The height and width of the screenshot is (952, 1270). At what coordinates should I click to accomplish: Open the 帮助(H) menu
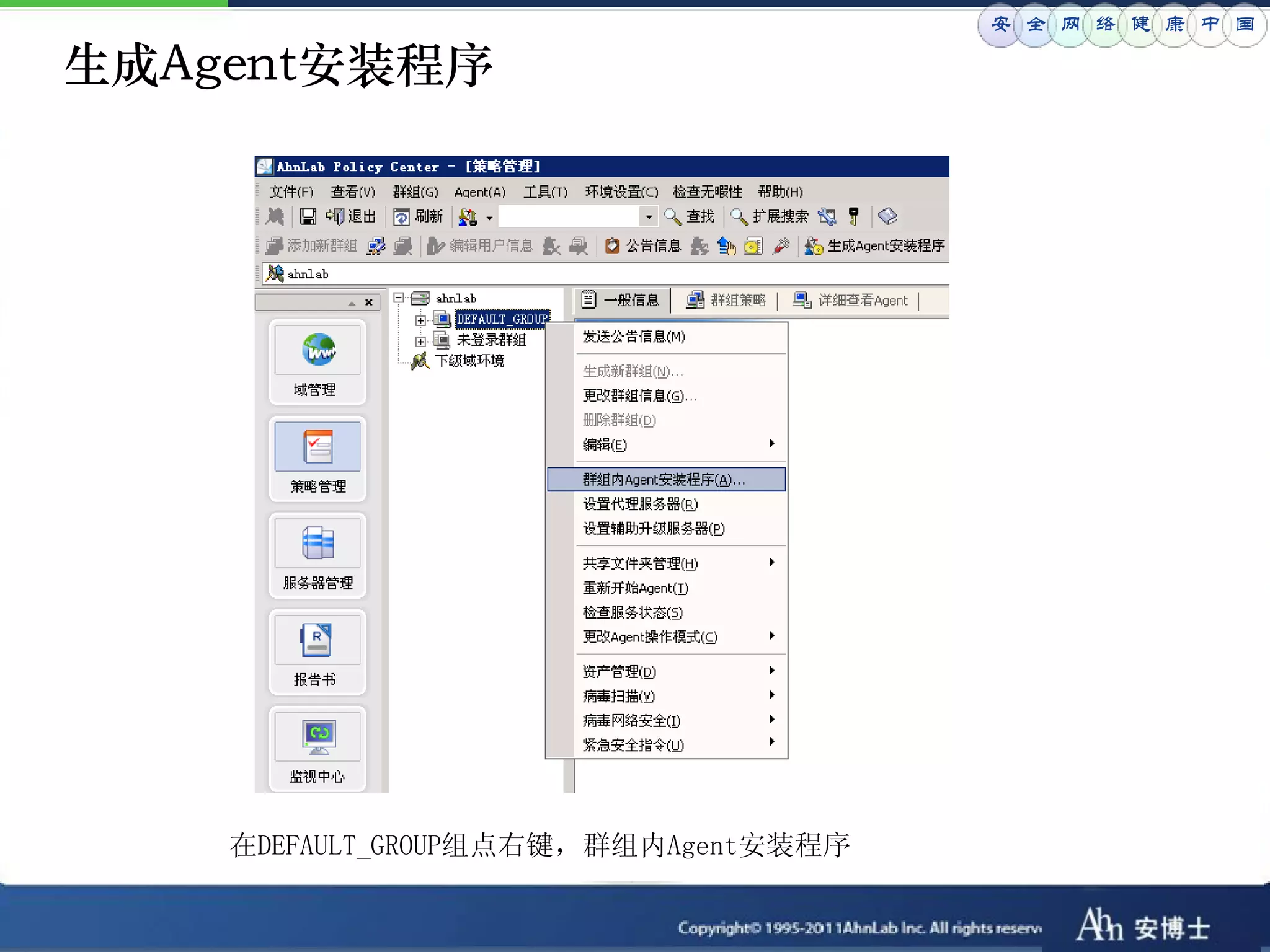(x=780, y=192)
